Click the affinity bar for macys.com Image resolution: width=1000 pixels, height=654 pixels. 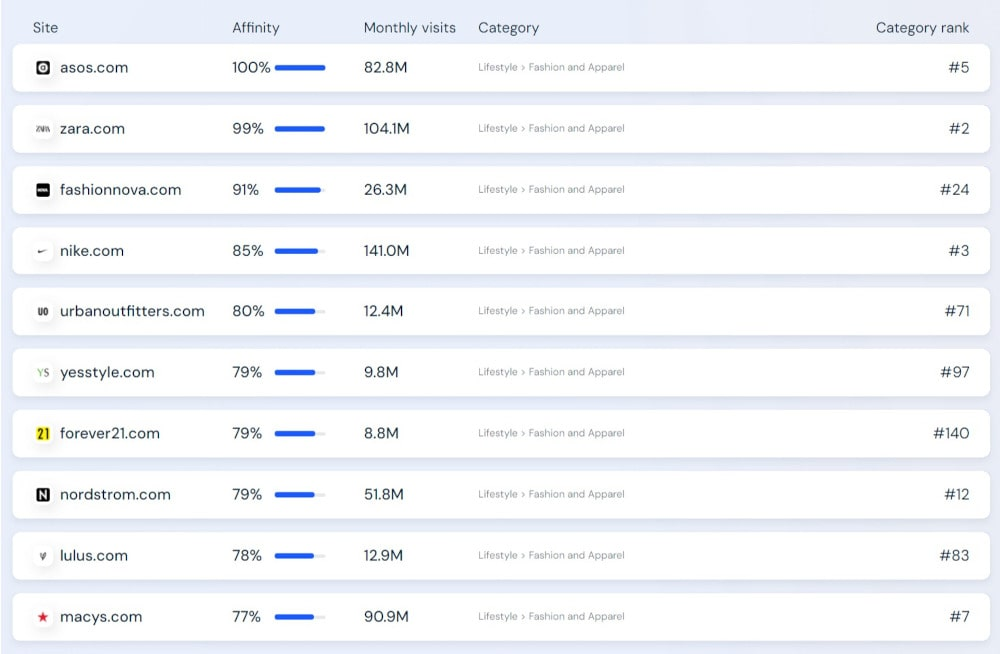[300, 617]
